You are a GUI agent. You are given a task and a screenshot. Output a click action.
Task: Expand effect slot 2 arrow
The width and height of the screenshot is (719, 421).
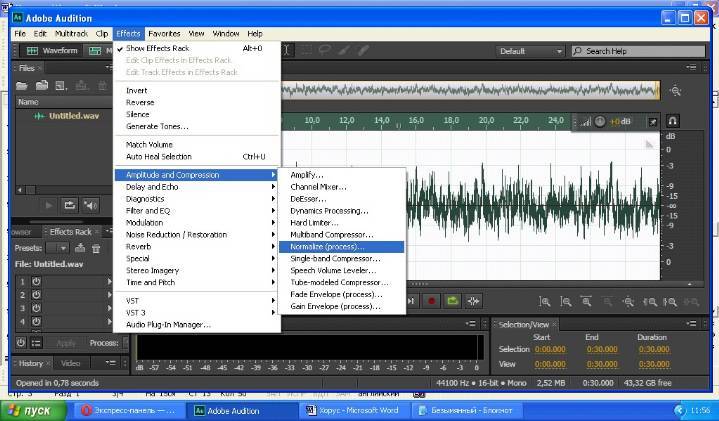pyautogui.click(x=109, y=294)
